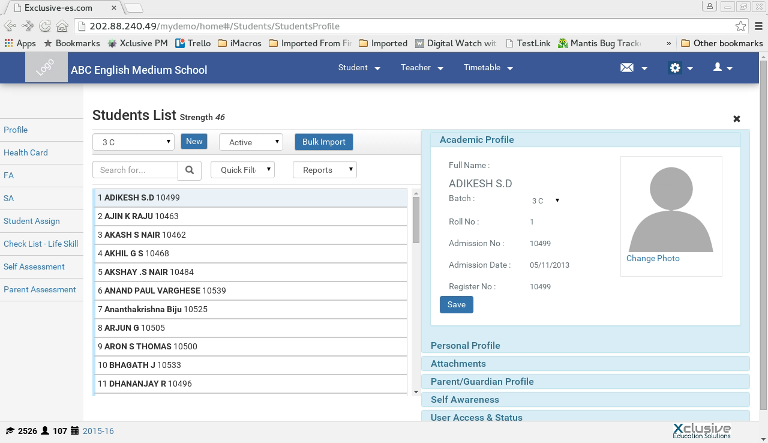Open the settings gear icon menu

[675, 68]
